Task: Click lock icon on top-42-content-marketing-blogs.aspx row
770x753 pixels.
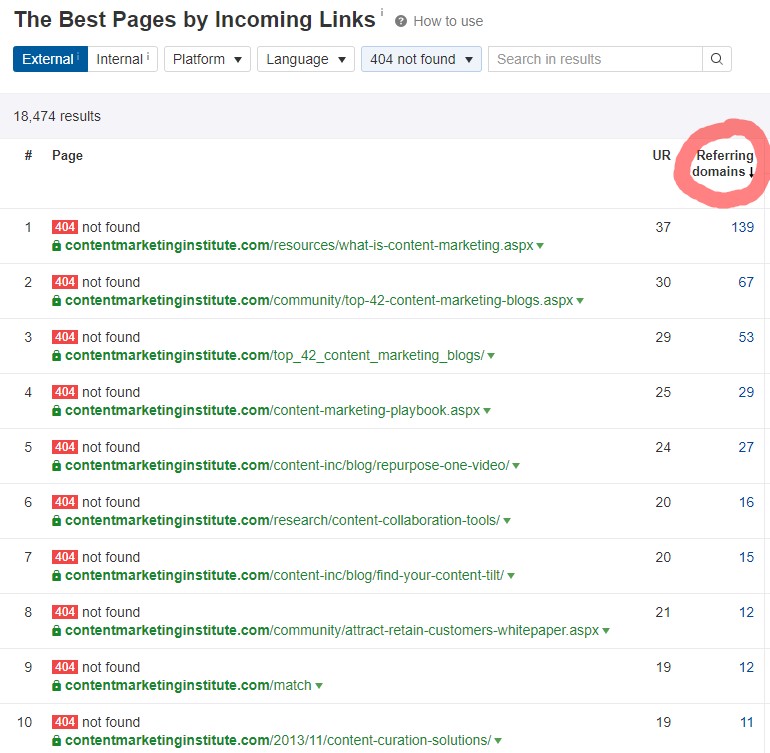Action: click(56, 301)
